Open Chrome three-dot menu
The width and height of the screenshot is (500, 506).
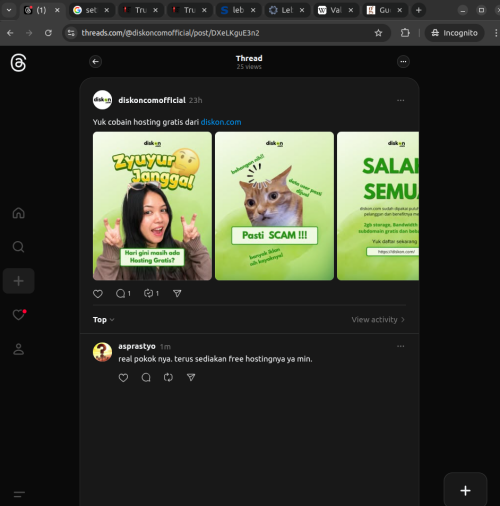pos(496,33)
